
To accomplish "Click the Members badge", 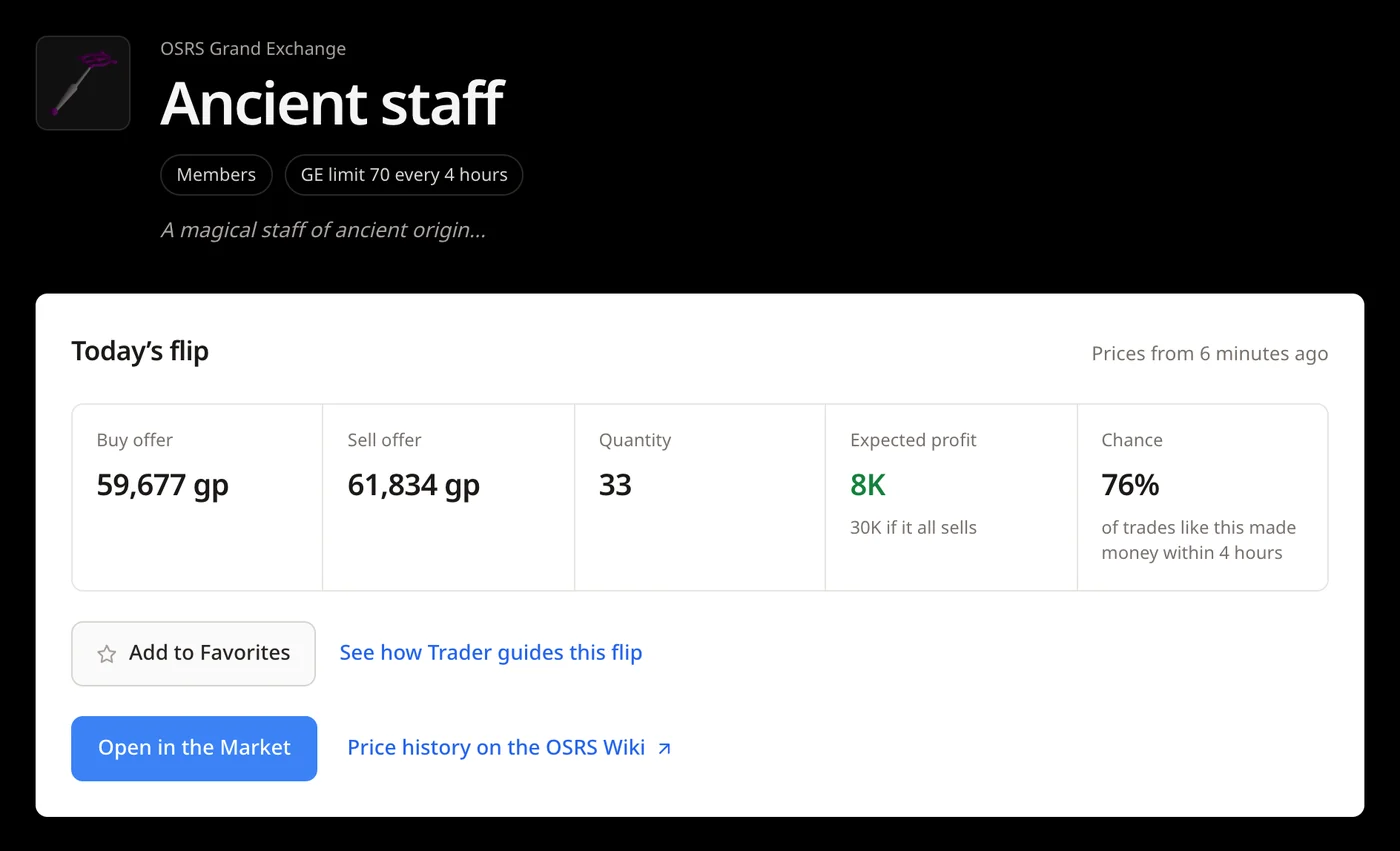I will click(x=216, y=175).
